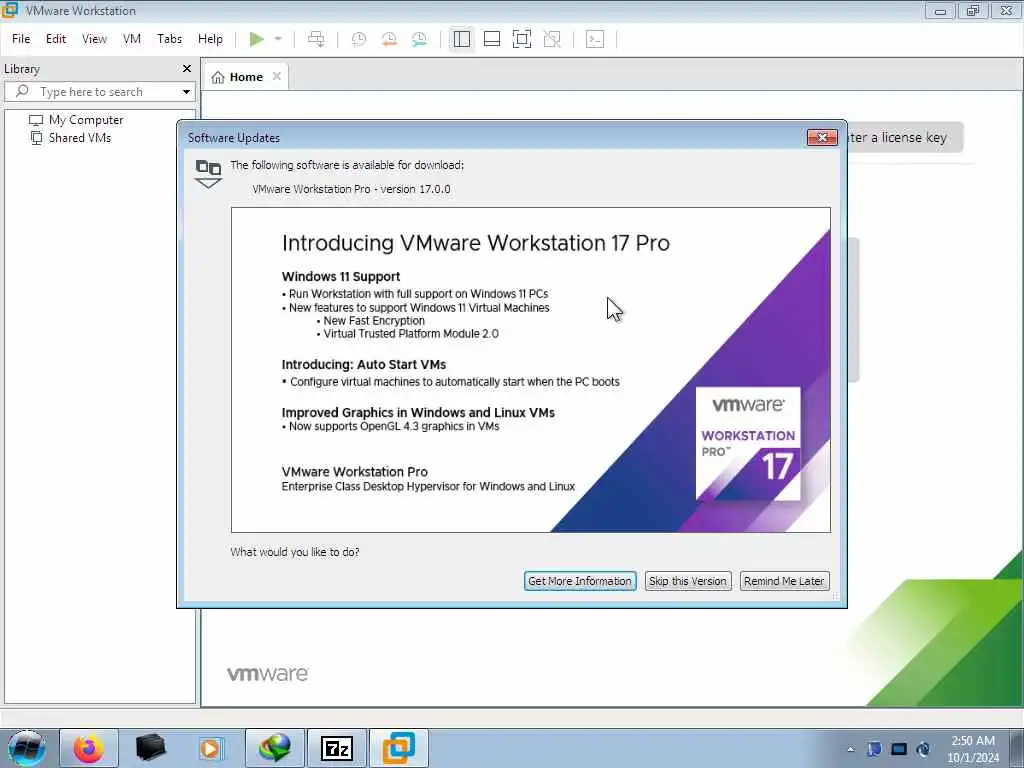1024x768 pixels.
Task: Open Internet Download Manager taskbar icon
Action: coord(275,748)
